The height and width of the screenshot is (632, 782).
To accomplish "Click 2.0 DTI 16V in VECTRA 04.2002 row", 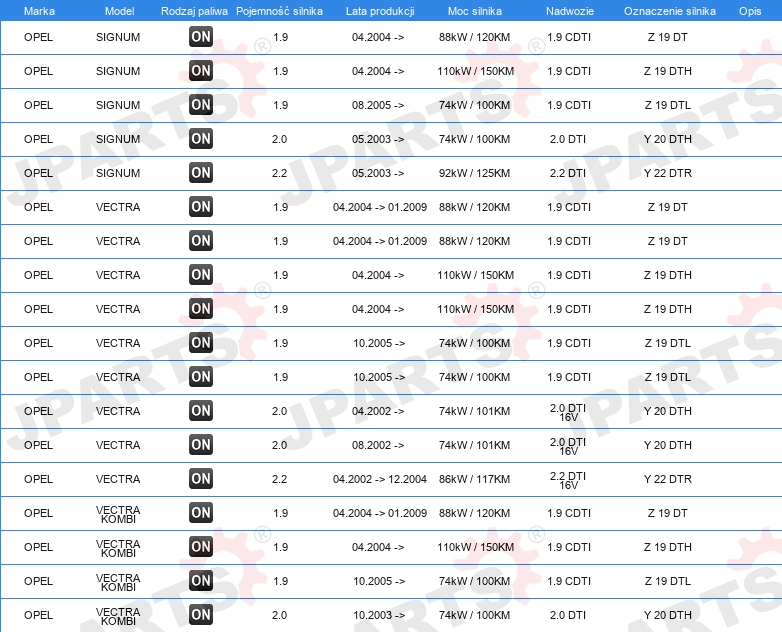I will (x=568, y=413).
